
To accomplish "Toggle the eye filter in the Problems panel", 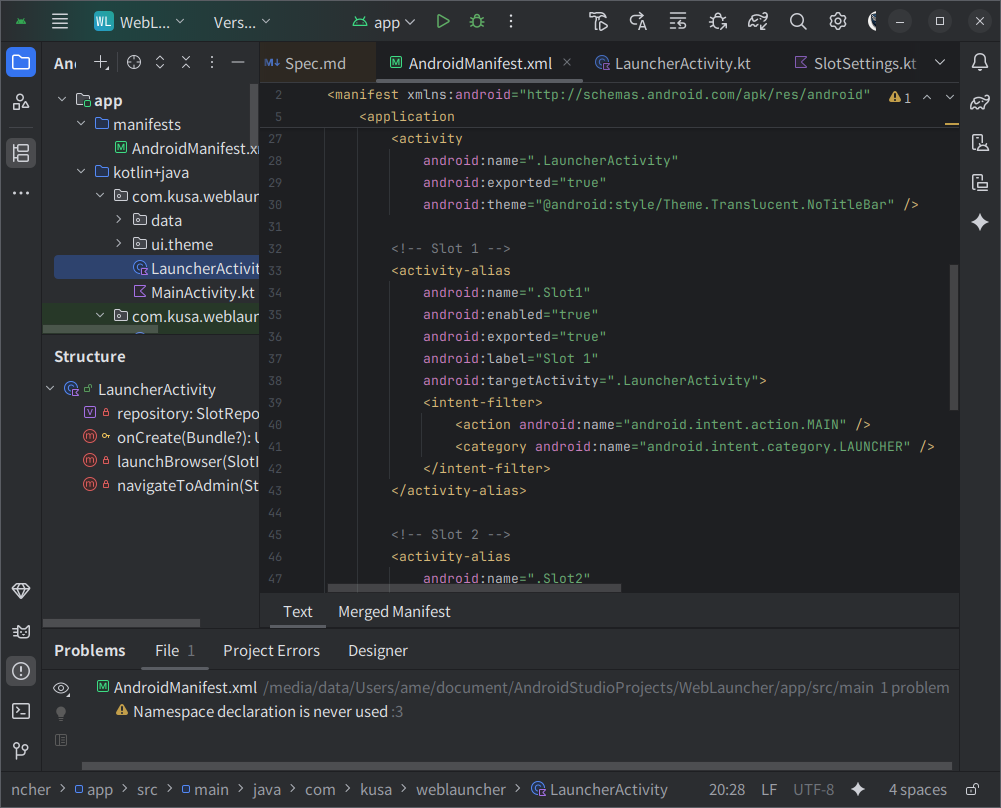I will 61,689.
